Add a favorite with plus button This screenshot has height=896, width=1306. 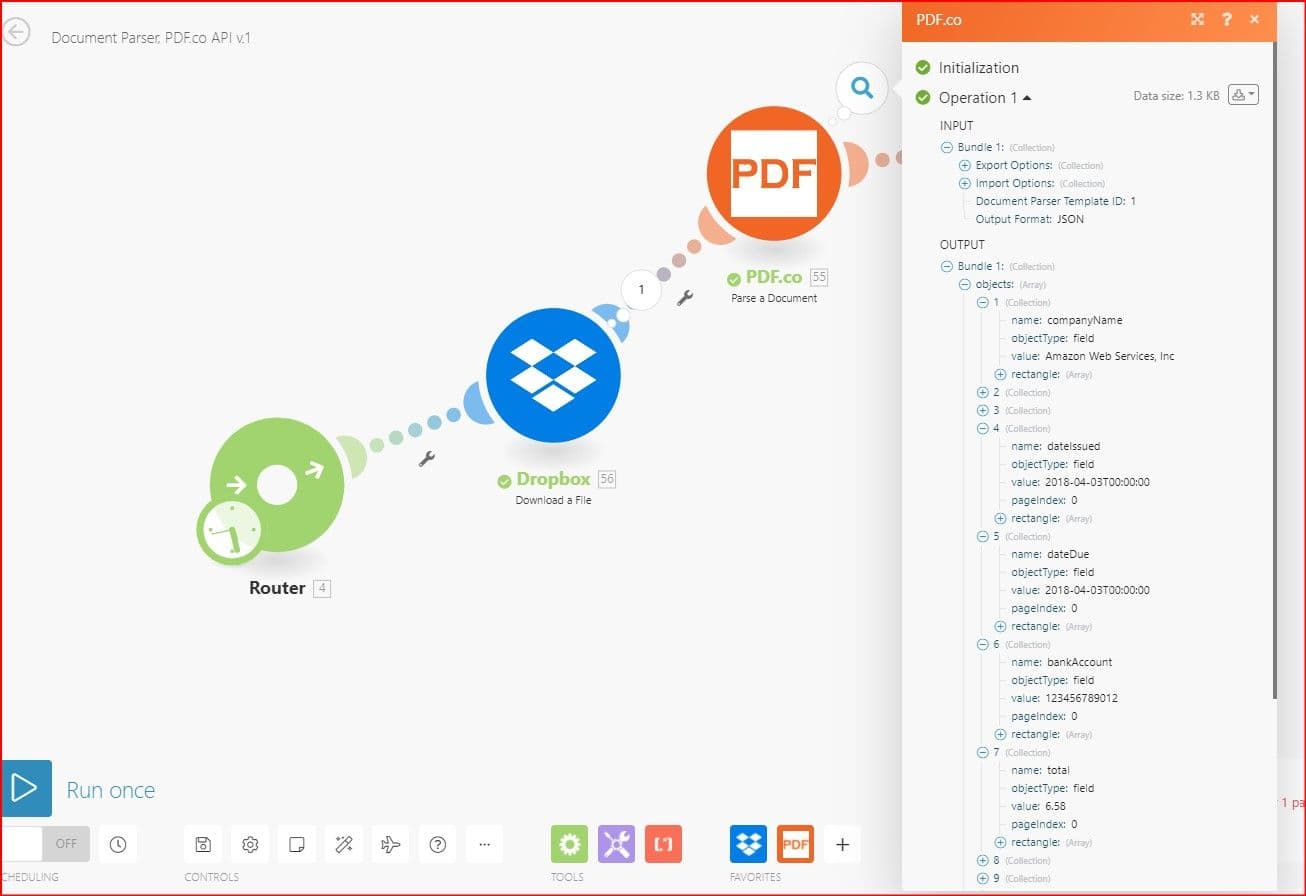click(842, 844)
